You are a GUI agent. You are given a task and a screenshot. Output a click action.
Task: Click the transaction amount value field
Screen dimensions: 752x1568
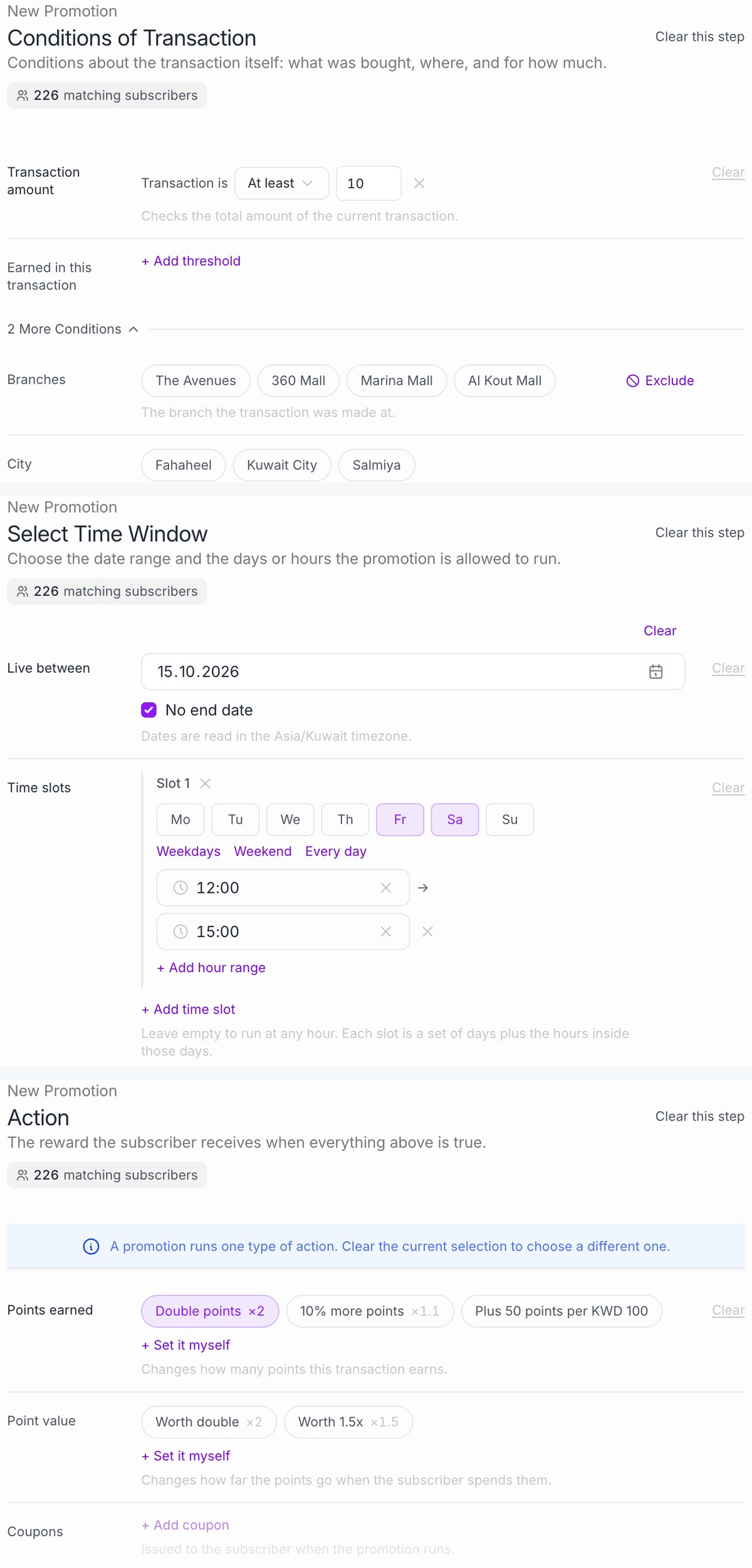point(368,183)
